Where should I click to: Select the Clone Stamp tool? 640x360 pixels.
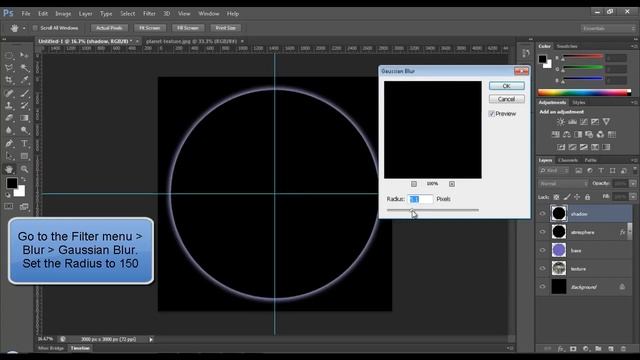click(9, 105)
